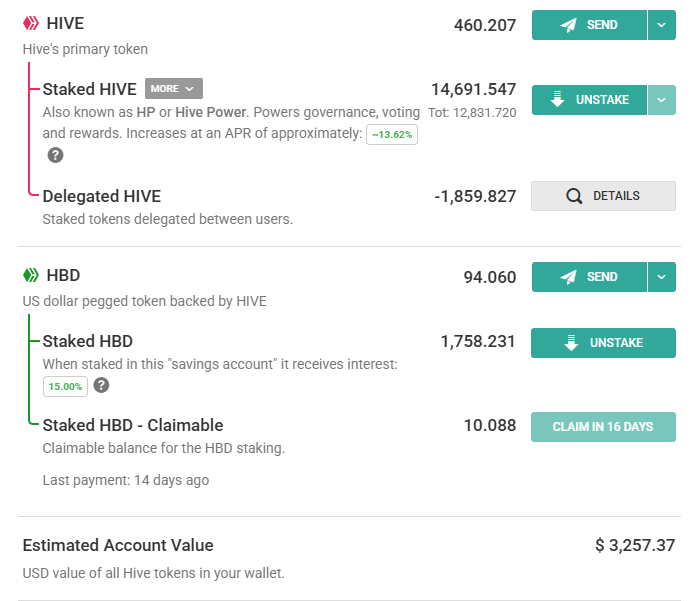Click paper plane icon on HIVE Send
Image resolution: width=697 pixels, height=601 pixels.
[569, 25]
